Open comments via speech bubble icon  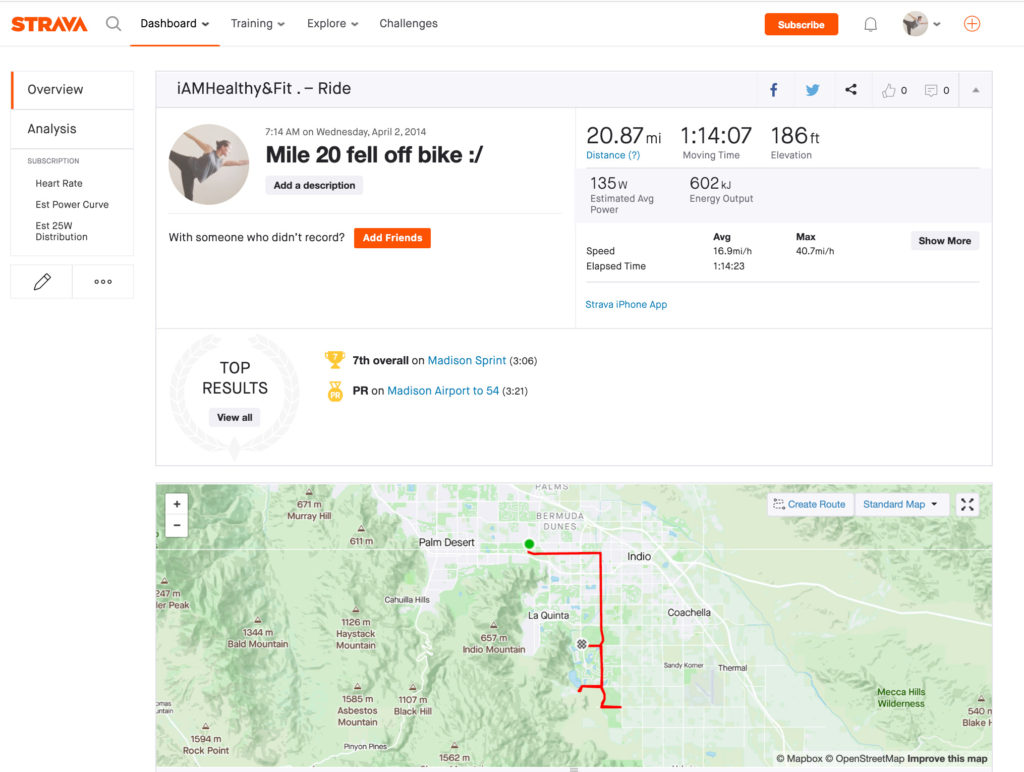click(931, 90)
